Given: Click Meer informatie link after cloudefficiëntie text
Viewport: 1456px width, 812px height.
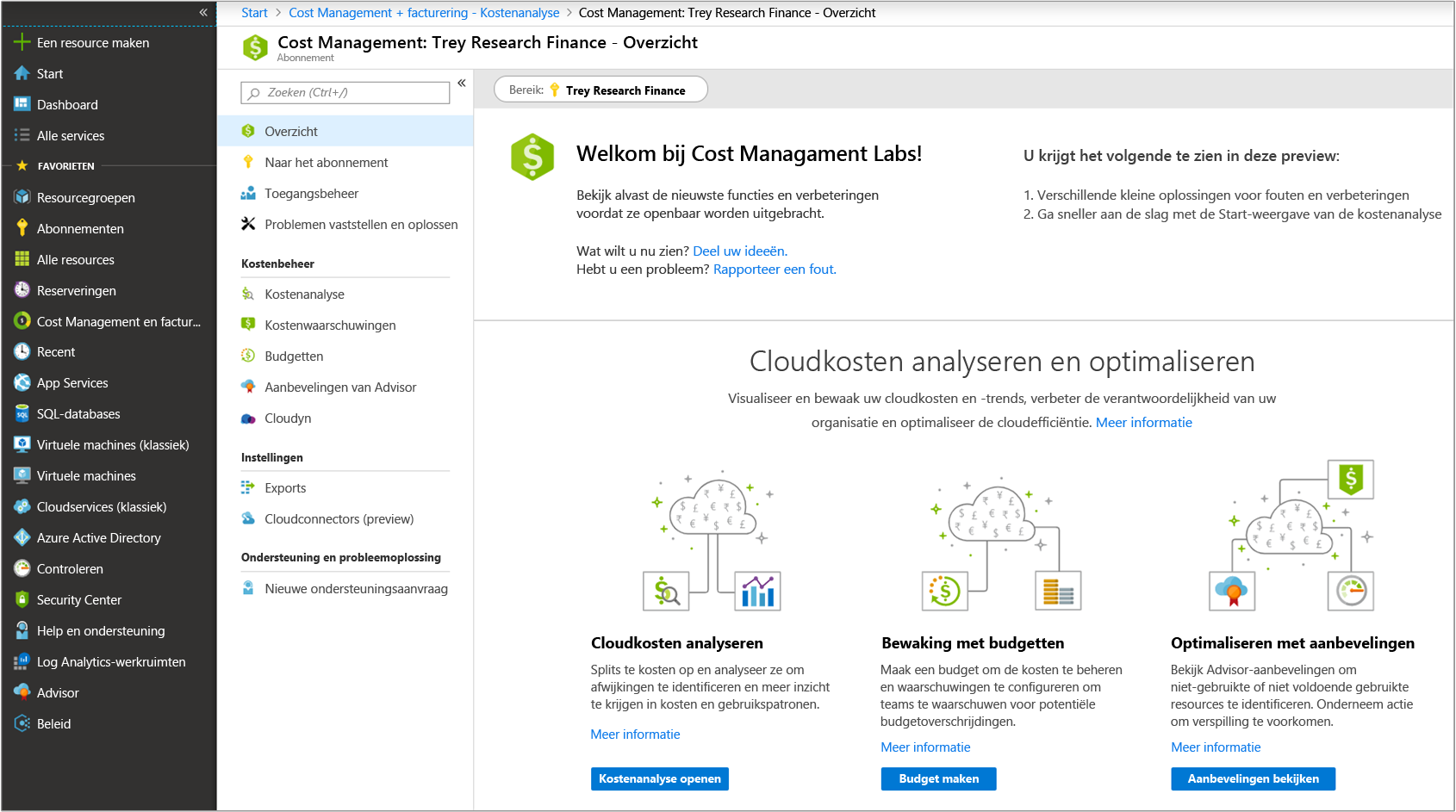Looking at the screenshot, I should (1144, 422).
